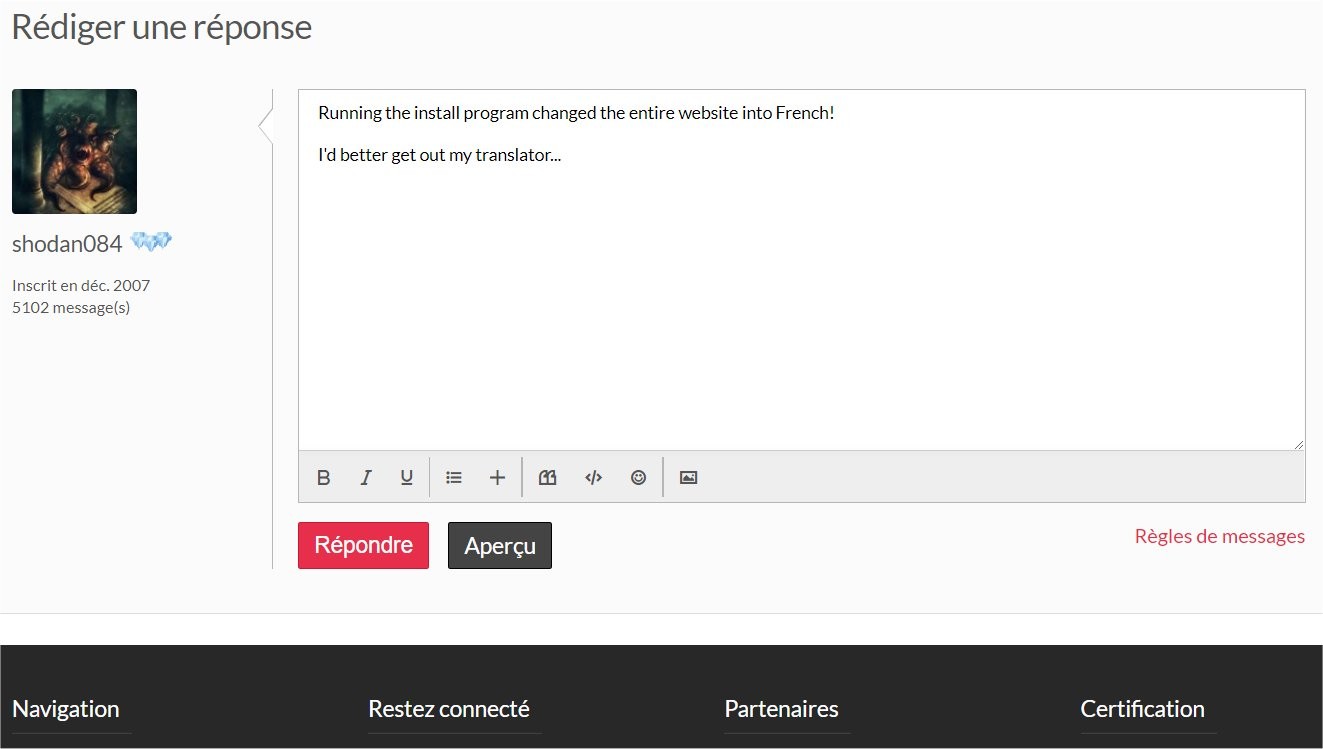
Task: Insert an image using the picture icon
Action: point(688,478)
